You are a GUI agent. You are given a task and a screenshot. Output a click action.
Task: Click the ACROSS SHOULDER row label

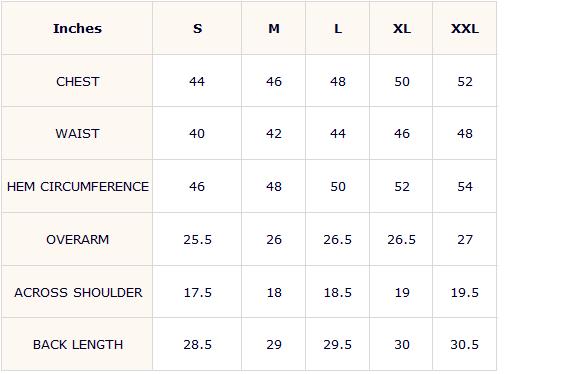click(78, 292)
